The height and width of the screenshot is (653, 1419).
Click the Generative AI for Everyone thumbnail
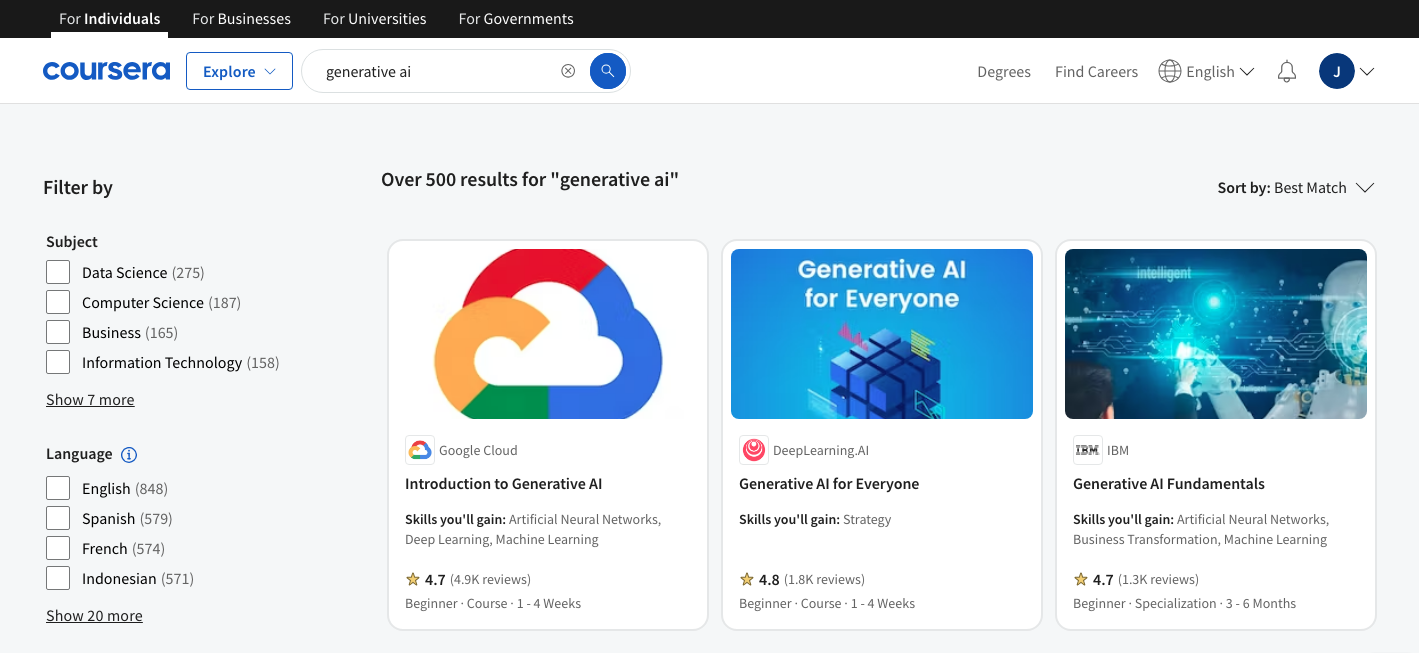882,334
